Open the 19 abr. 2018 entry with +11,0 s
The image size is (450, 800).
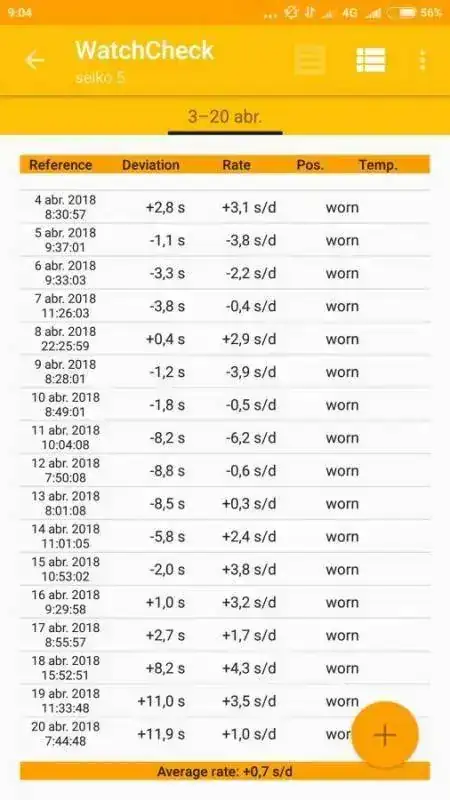[225, 701]
